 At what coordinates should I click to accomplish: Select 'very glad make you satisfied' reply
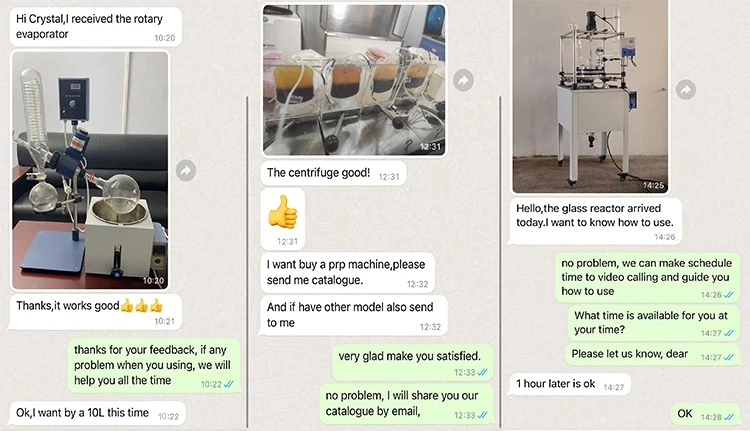click(413, 363)
